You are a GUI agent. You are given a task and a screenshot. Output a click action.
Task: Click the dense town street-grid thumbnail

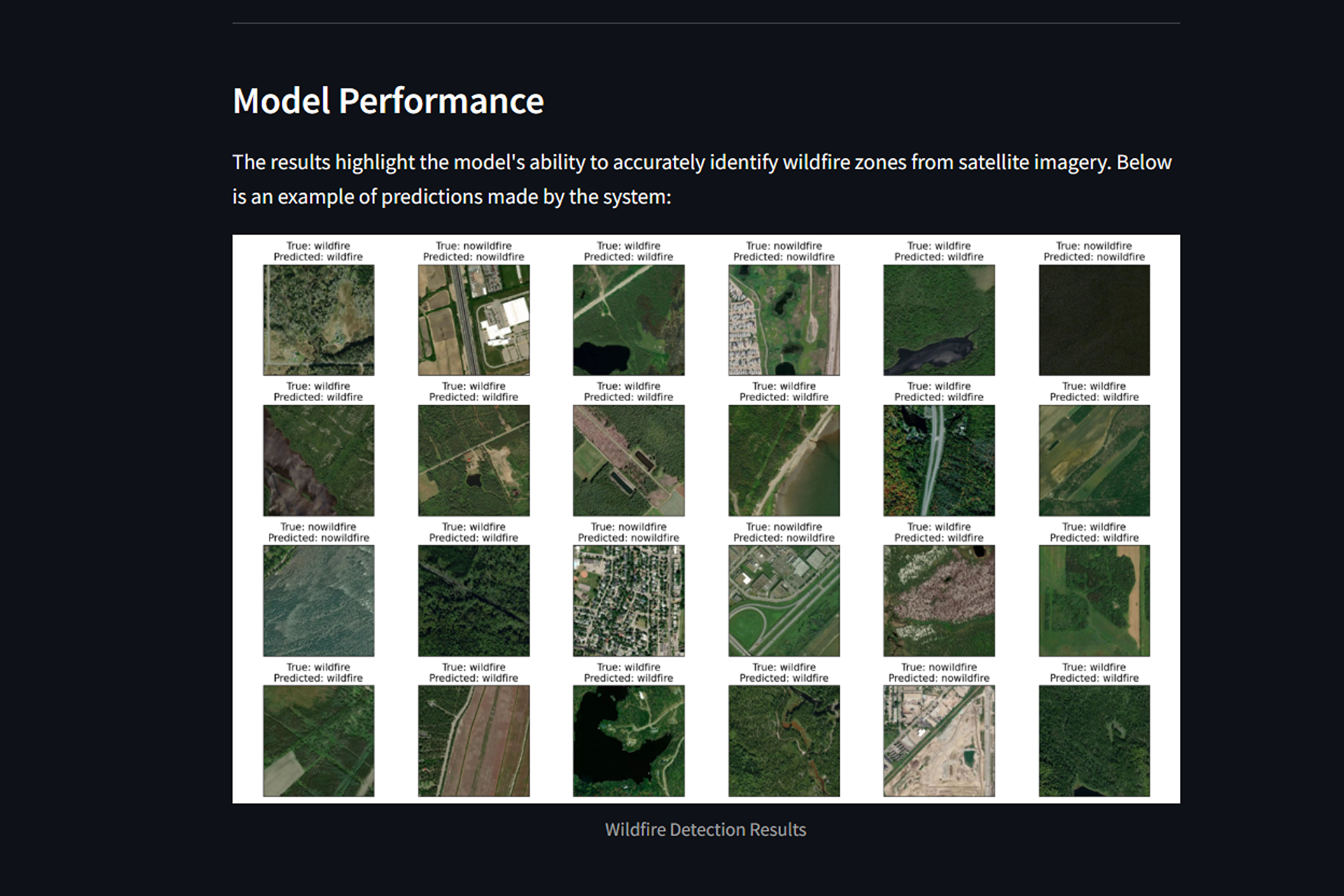pyautogui.click(x=629, y=601)
